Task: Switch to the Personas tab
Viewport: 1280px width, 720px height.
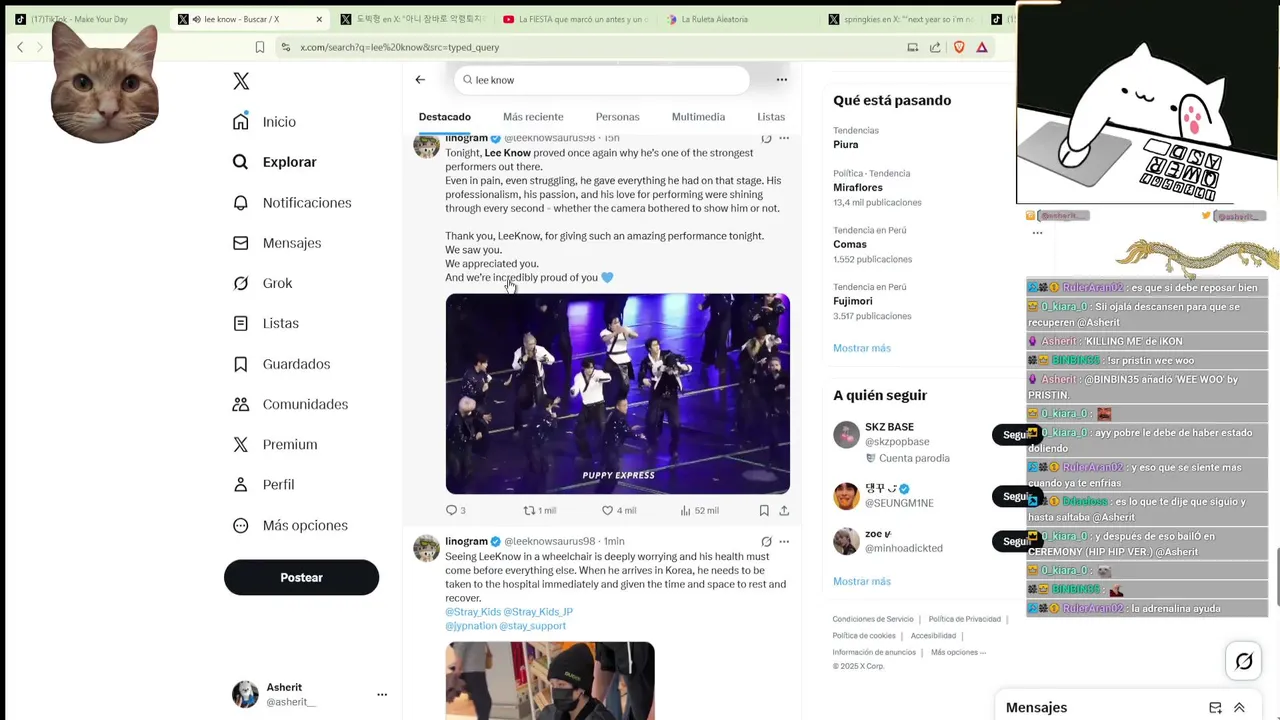Action: click(617, 117)
